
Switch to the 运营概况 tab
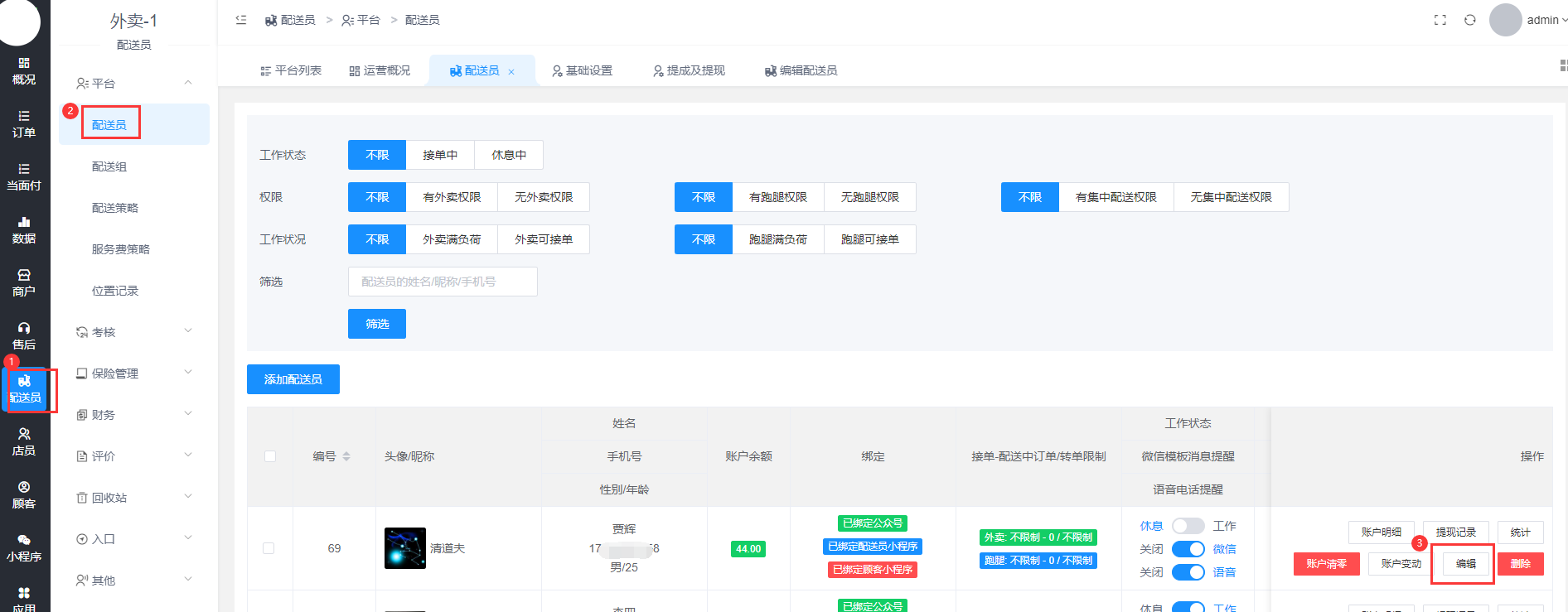pyautogui.click(x=380, y=71)
